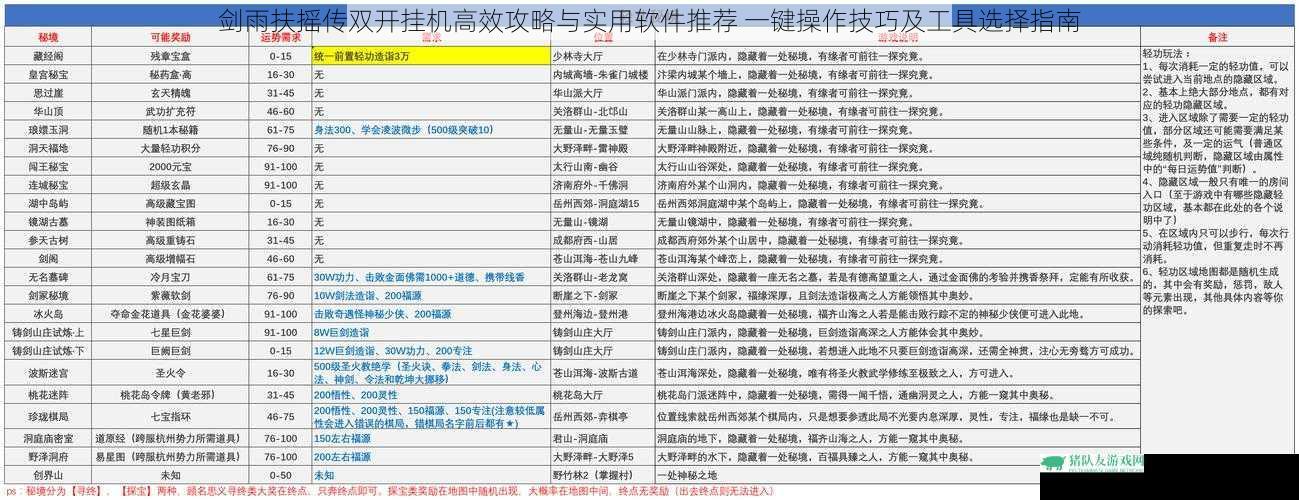The image size is (1299, 500).
Task: Click the 残章宝盒 reward cell
Action: click(170, 56)
